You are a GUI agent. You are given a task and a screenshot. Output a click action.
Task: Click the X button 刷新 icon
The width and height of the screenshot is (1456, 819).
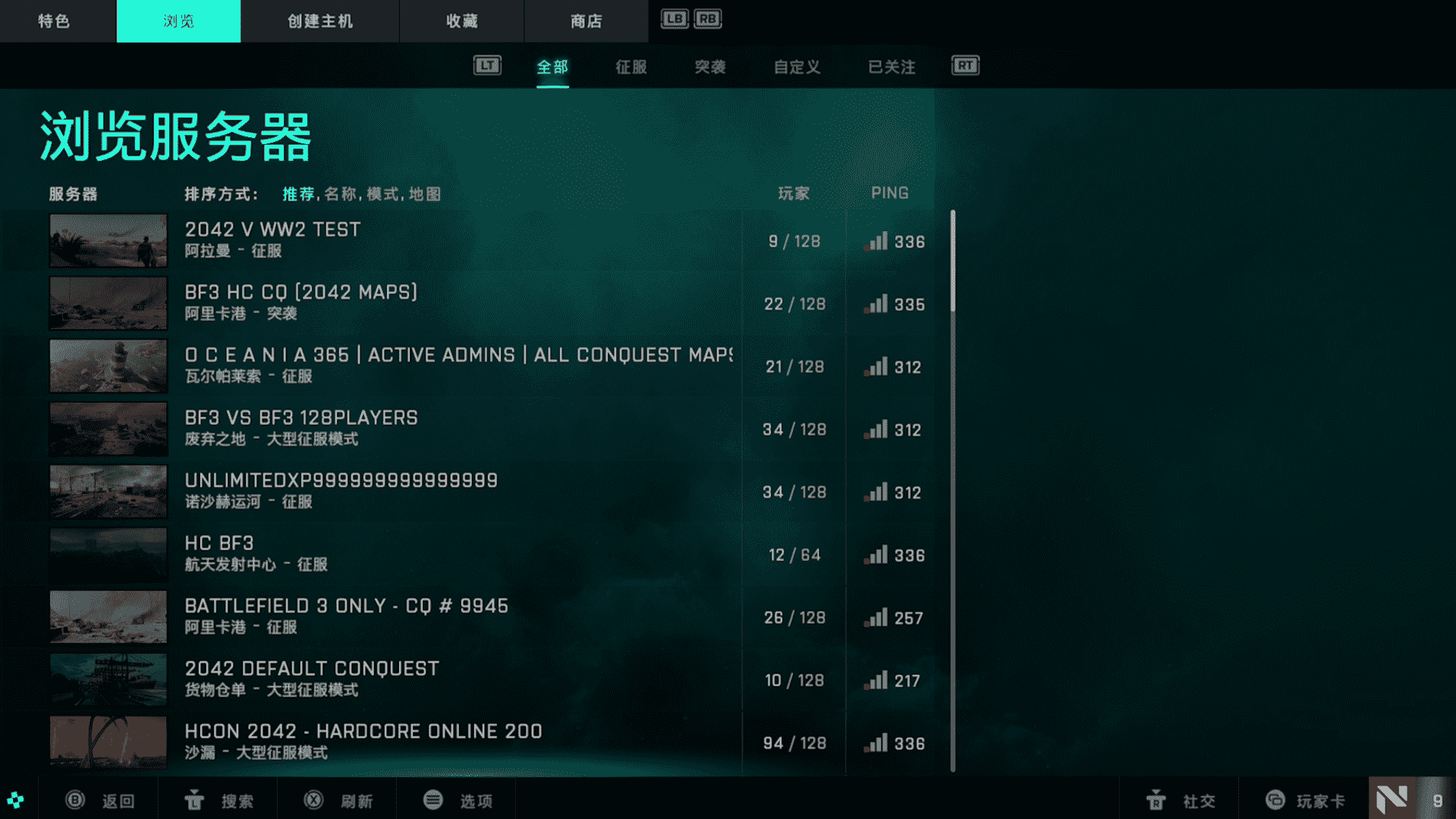313,800
